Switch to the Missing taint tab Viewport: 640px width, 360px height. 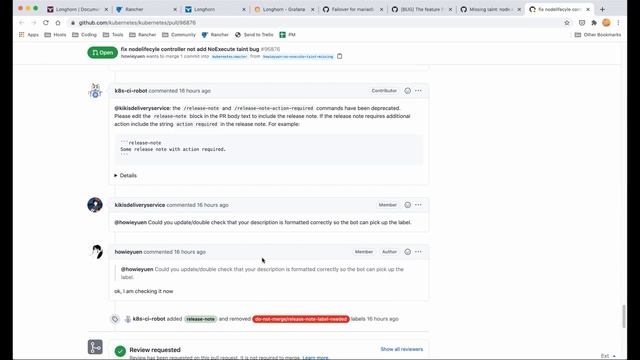pos(490,9)
